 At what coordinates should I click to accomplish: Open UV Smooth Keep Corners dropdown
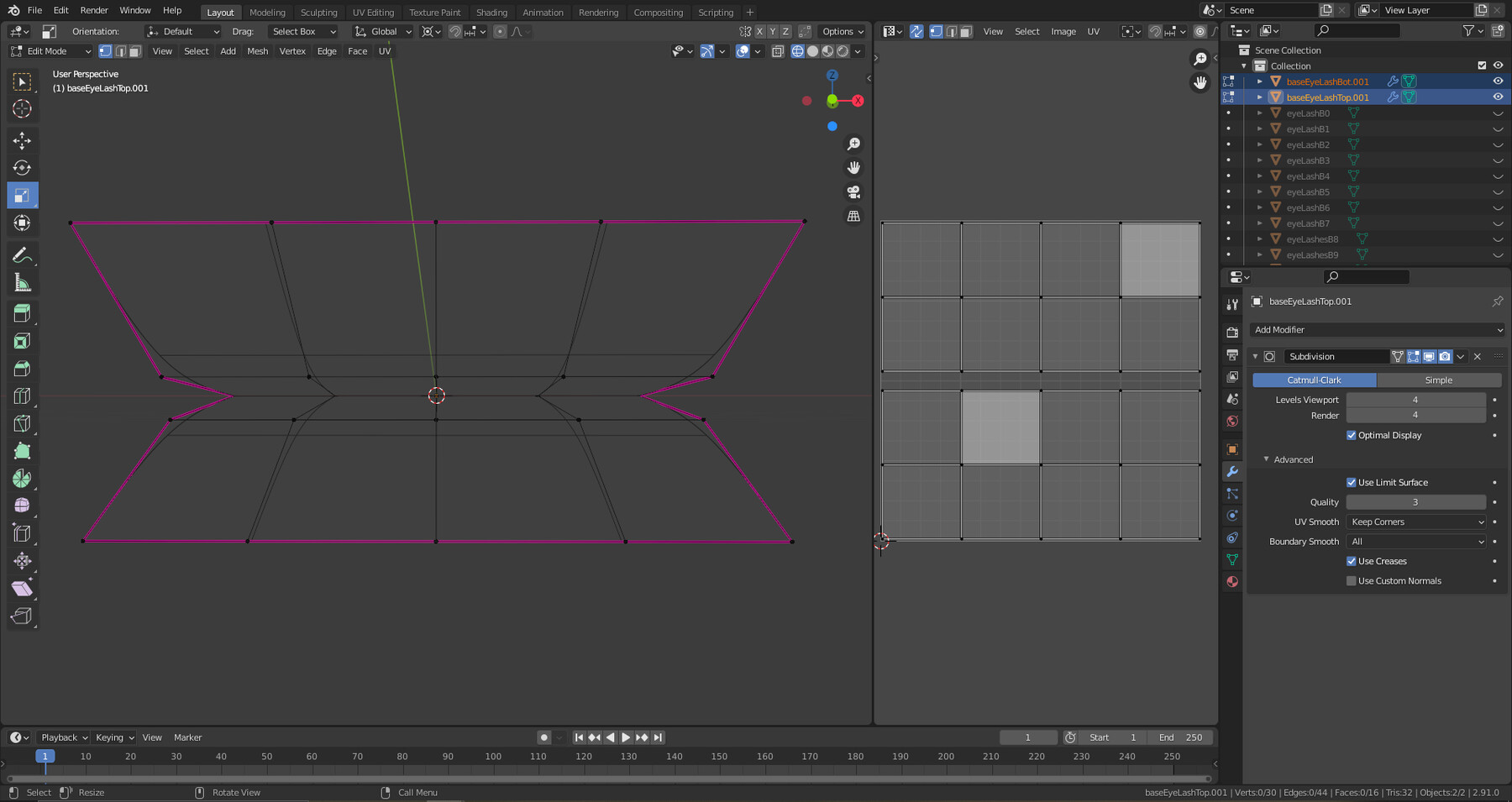point(1416,522)
